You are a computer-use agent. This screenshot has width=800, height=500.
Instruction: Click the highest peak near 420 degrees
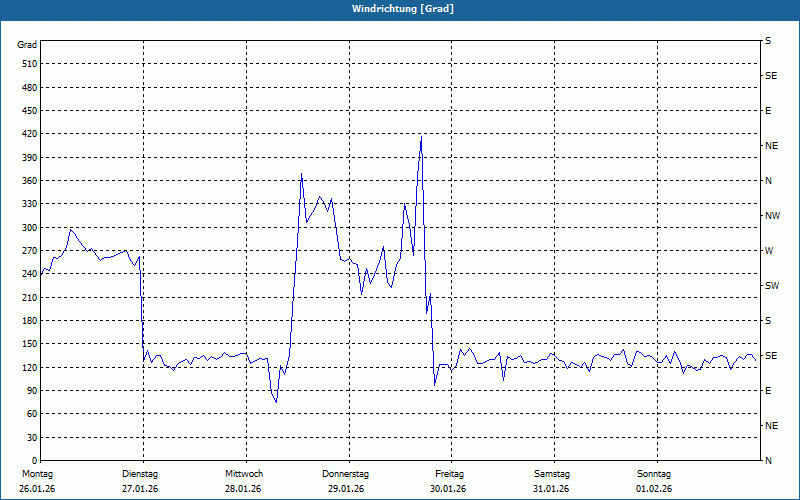(421, 137)
